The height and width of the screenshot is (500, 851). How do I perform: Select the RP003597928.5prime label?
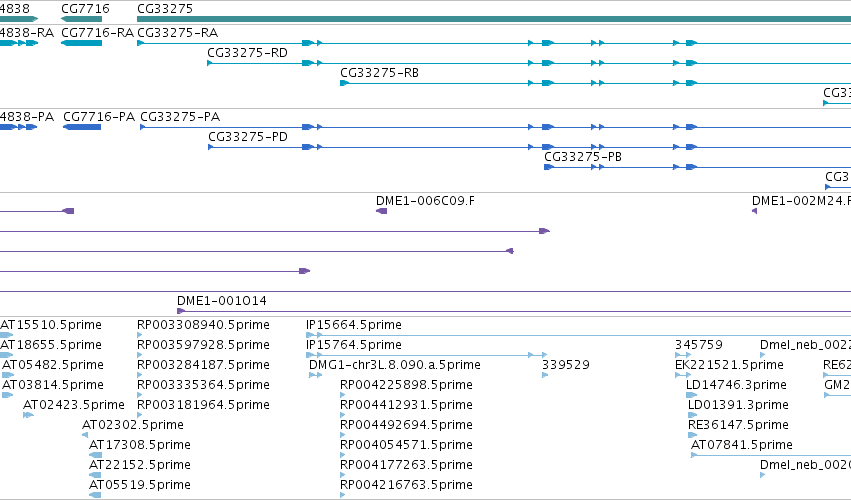click(204, 345)
